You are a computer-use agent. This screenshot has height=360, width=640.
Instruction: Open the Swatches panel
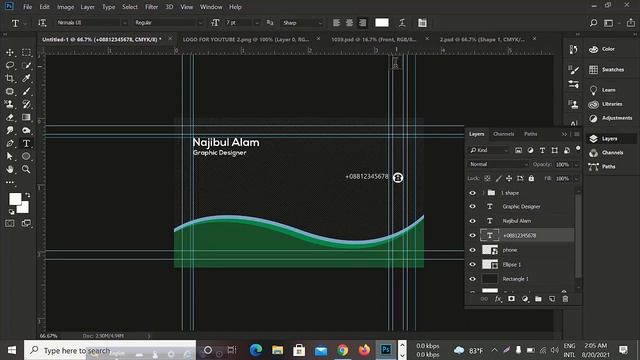(x=607, y=70)
